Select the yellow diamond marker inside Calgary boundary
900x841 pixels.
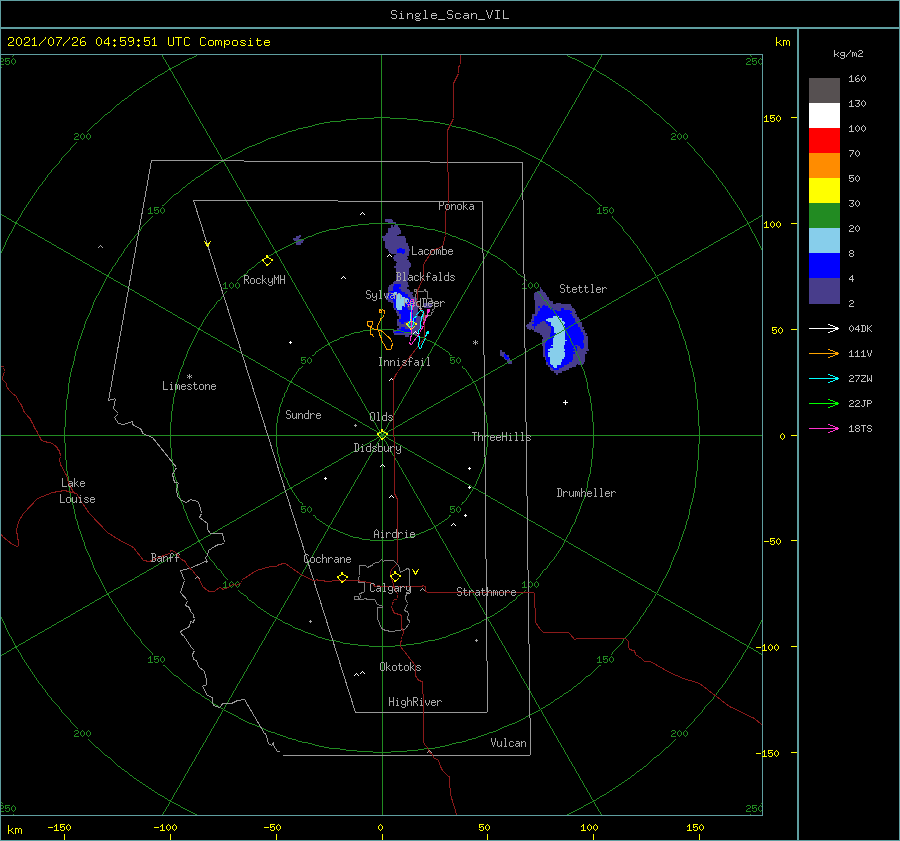click(395, 576)
